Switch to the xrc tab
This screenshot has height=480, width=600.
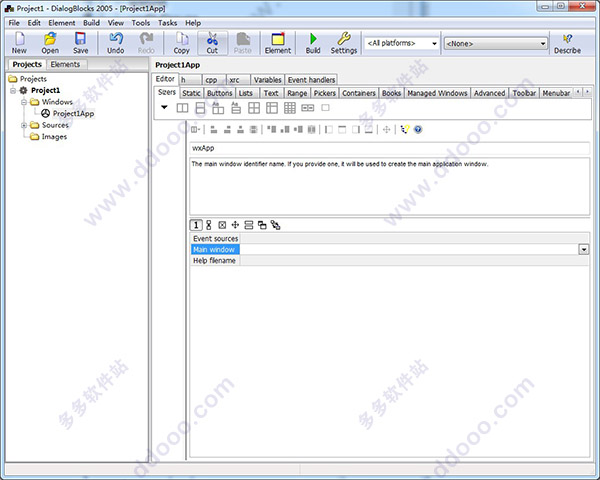[x=238, y=80]
